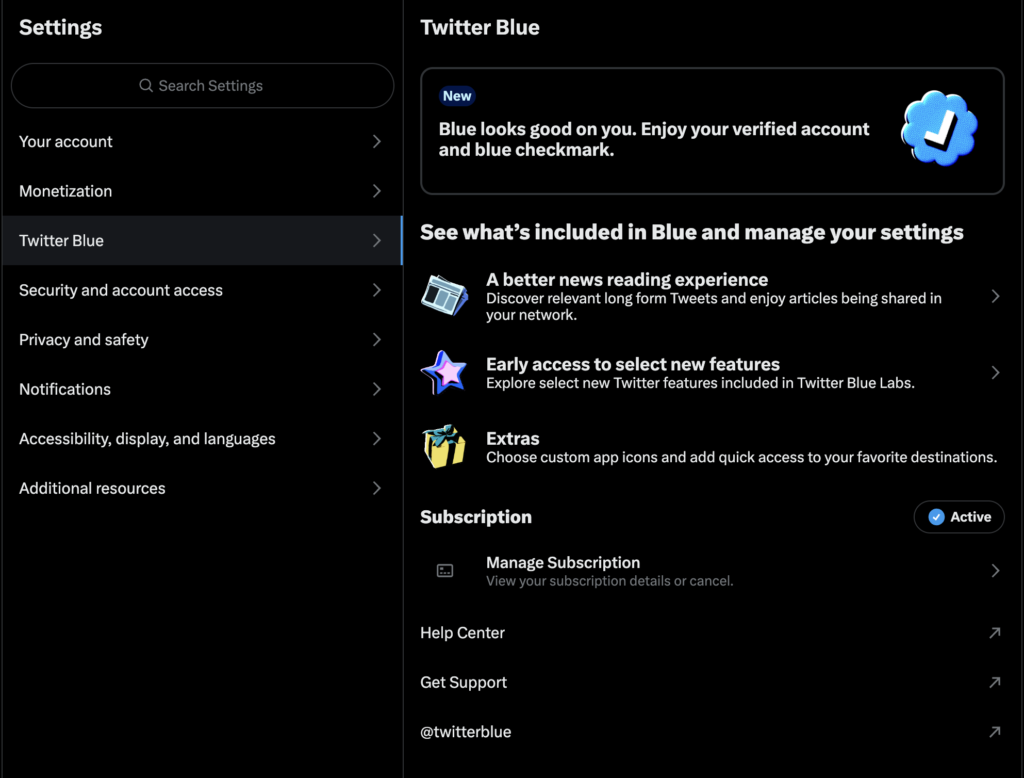The height and width of the screenshot is (778, 1024).
Task: Open Accessibility, display, and languages
Action: 147,439
